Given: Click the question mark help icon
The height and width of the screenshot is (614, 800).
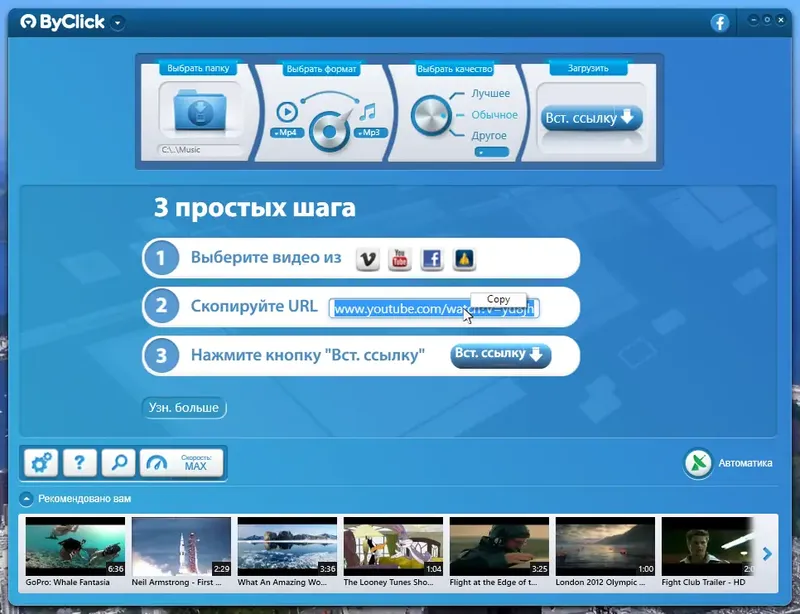Looking at the screenshot, I should (80, 462).
